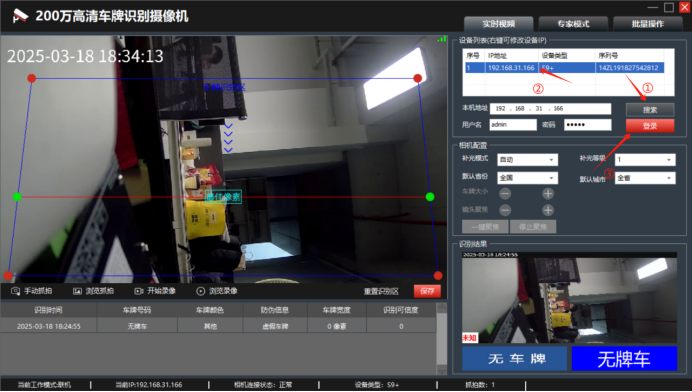Image resolution: width=692 pixels, height=392 pixels.
Task: Select the right green handle on the red line
Action: click(x=430, y=197)
